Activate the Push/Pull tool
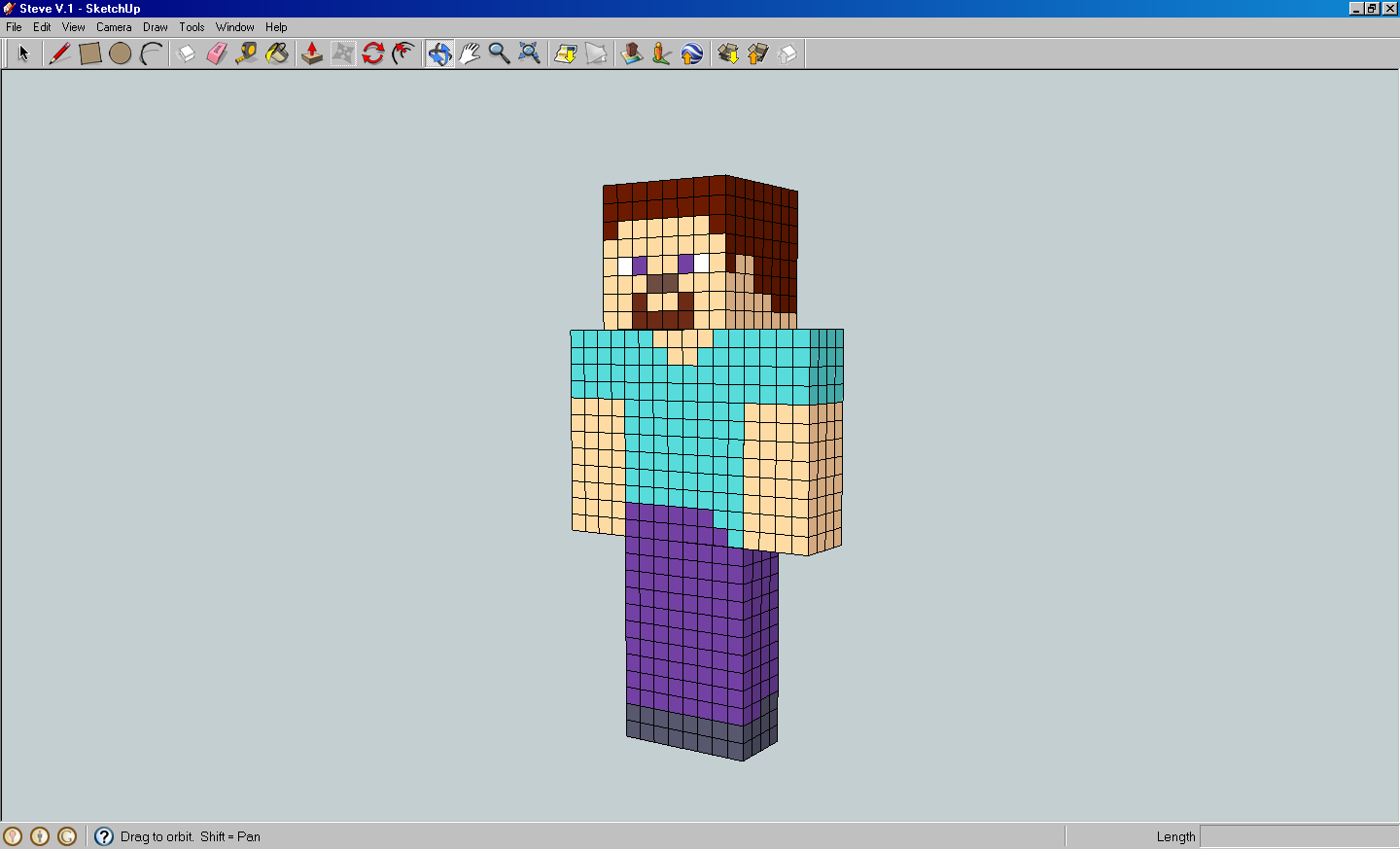The height and width of the screenshot is (850, 1400). [312, 53]
